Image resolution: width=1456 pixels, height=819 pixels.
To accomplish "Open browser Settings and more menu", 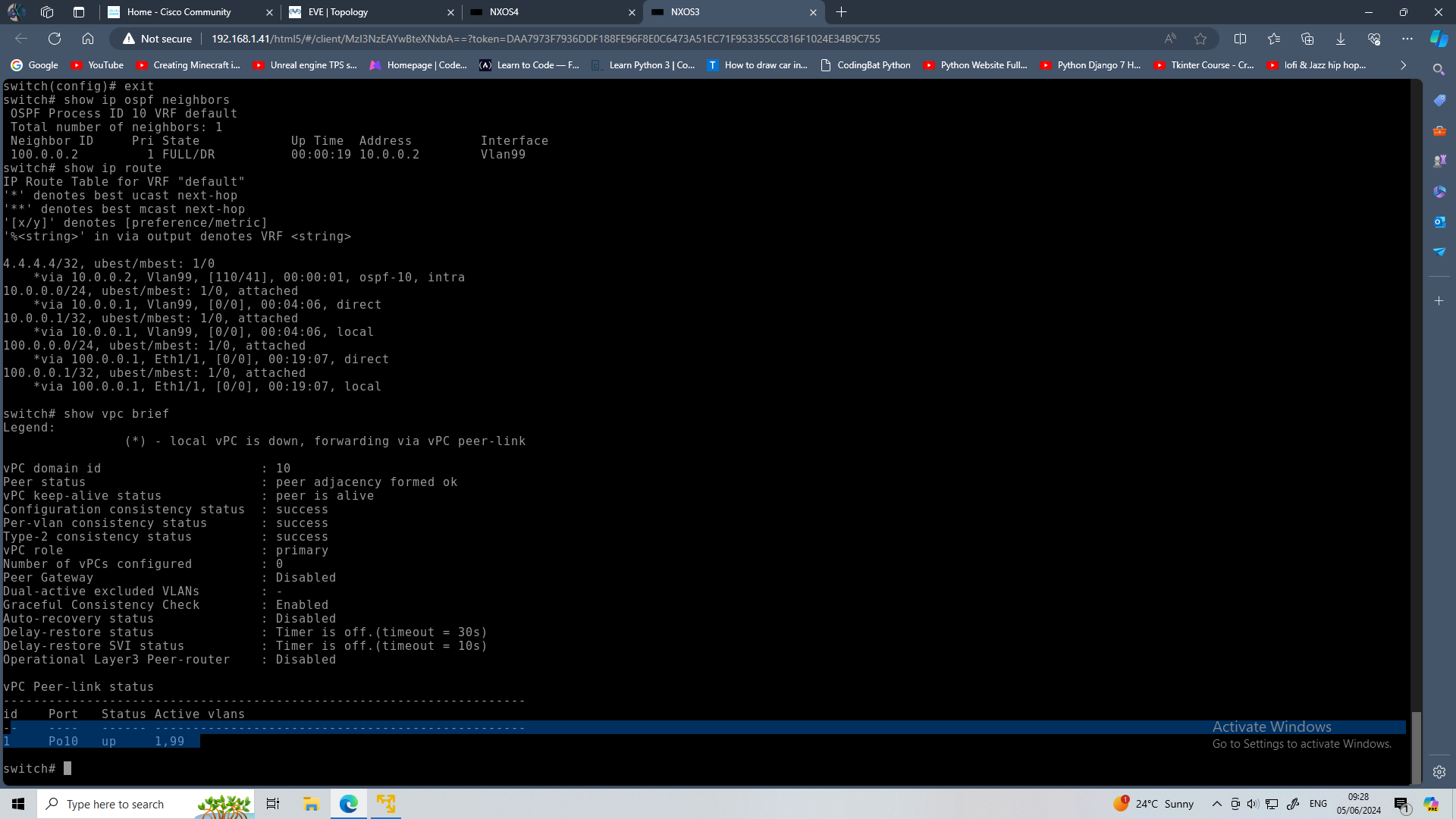I will 1407,39.
